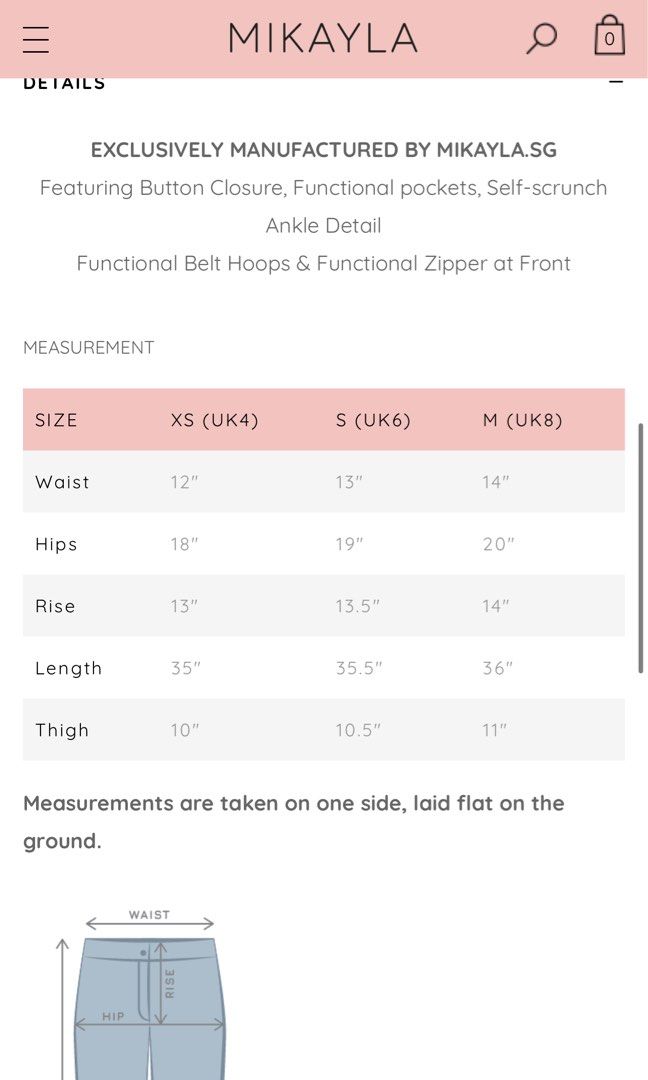Click the Rise row label
Image resolution: width=648 pixels, height=1080 pixels.
click(55, 606)
